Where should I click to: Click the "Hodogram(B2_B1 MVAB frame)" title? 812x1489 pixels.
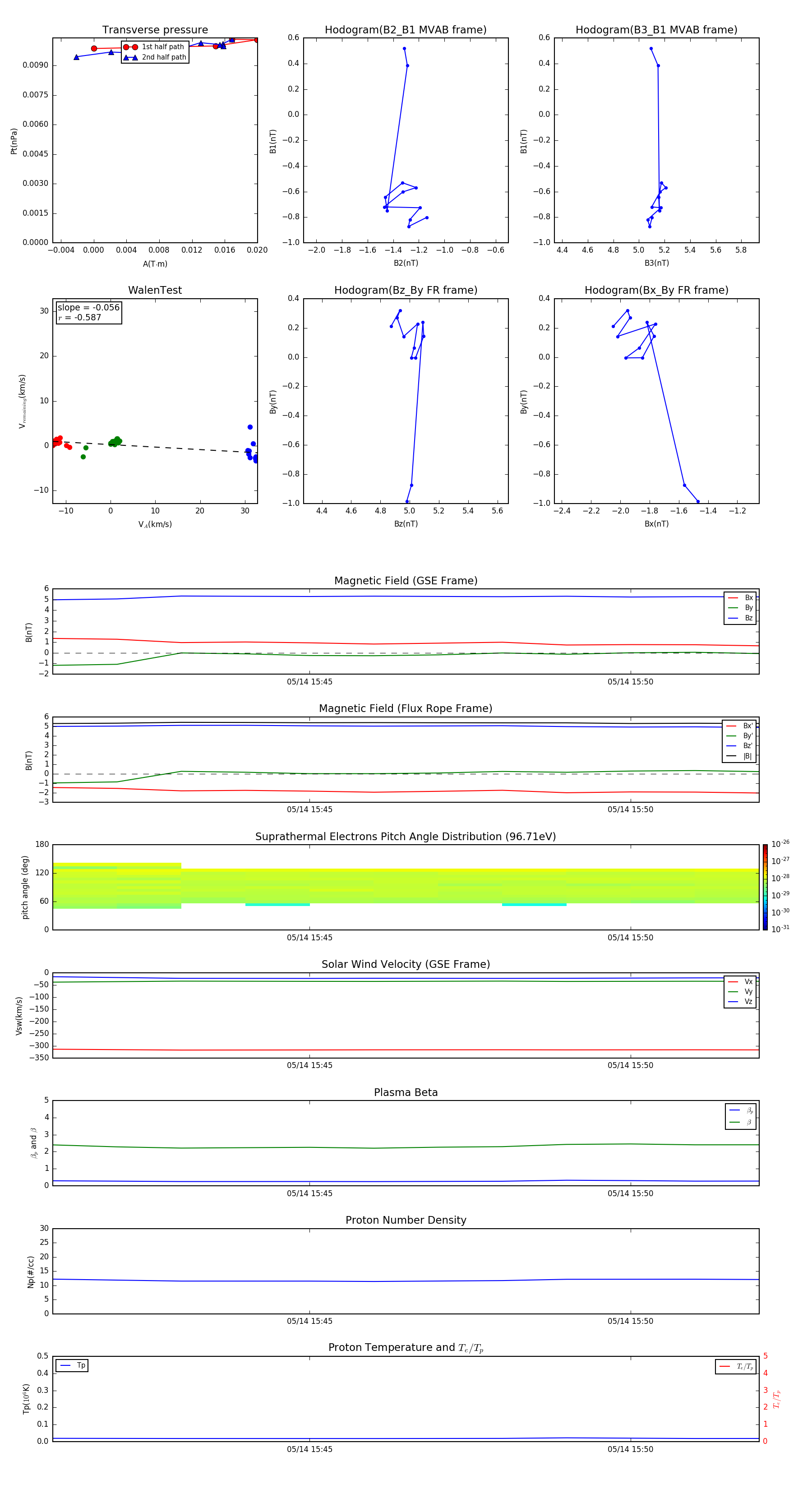(406, 30)
